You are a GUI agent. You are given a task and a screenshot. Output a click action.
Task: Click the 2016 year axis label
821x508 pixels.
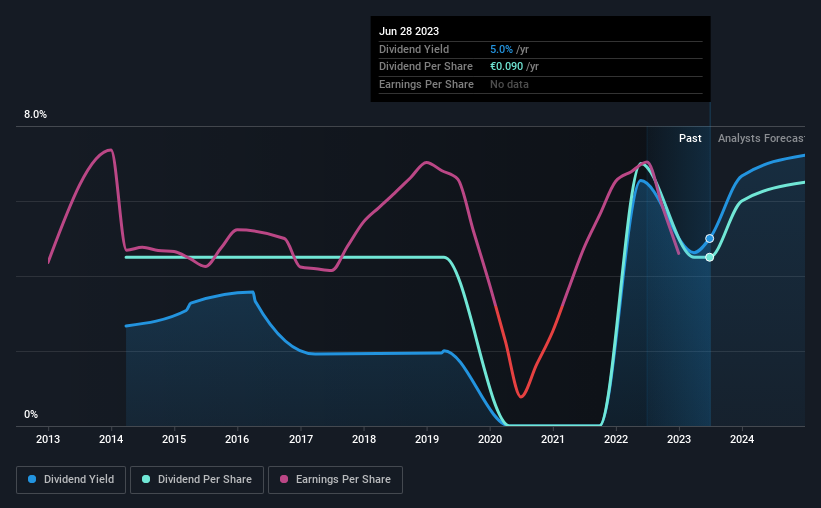tap(237, 439)
